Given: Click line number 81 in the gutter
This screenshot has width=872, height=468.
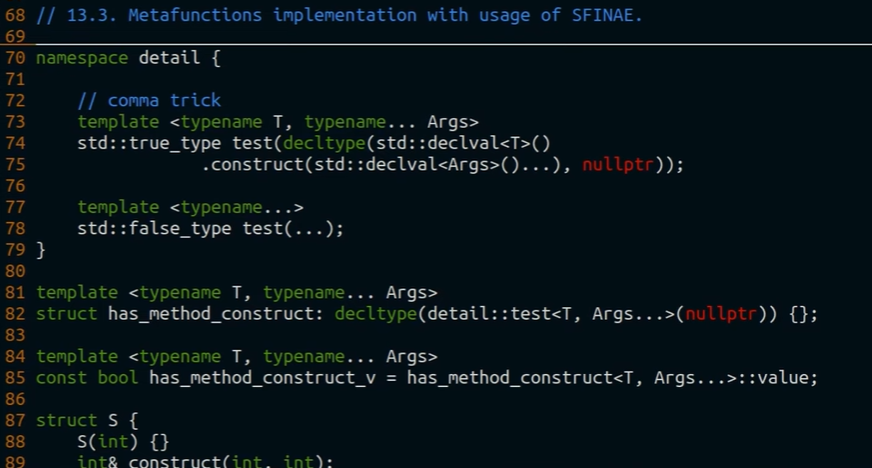Looking at the screenshot, I should (15, 293).
